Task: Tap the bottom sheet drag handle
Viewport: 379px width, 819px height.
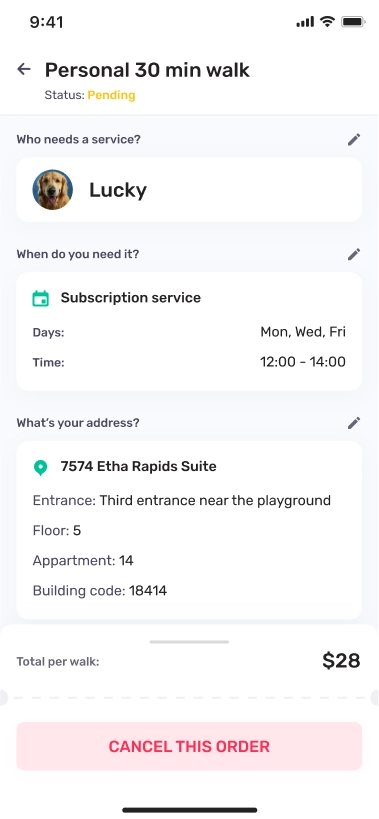Action: pos(189,641)
